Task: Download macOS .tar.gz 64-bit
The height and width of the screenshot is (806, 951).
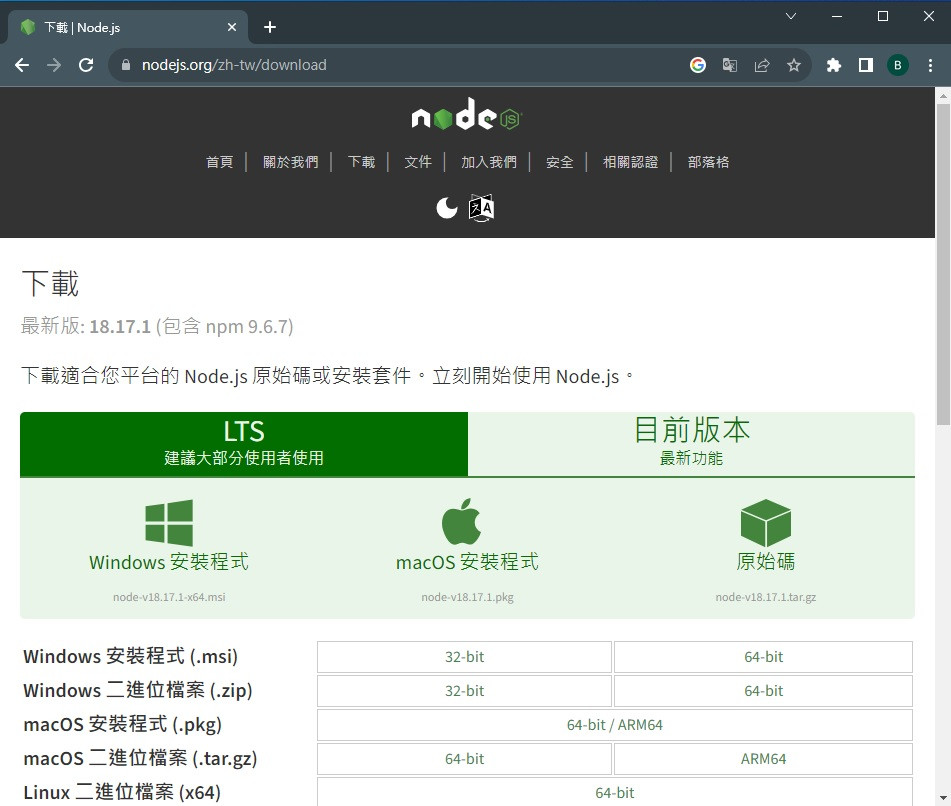Action: 465,759
